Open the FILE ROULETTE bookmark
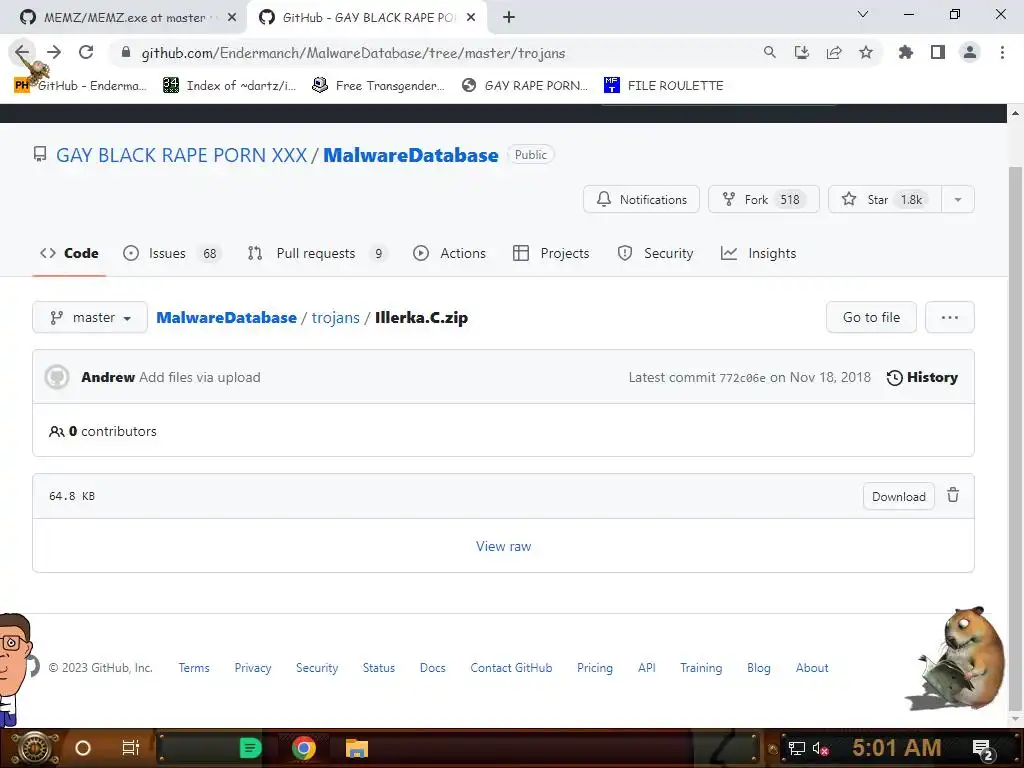Image resolution: width=1024 pixels, height=768 pixels. 664,86
